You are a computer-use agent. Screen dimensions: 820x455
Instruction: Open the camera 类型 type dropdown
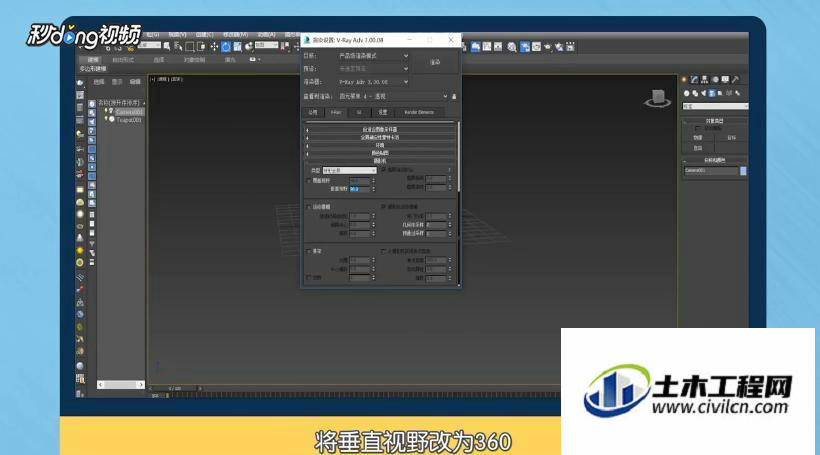[x=349, y=170]
